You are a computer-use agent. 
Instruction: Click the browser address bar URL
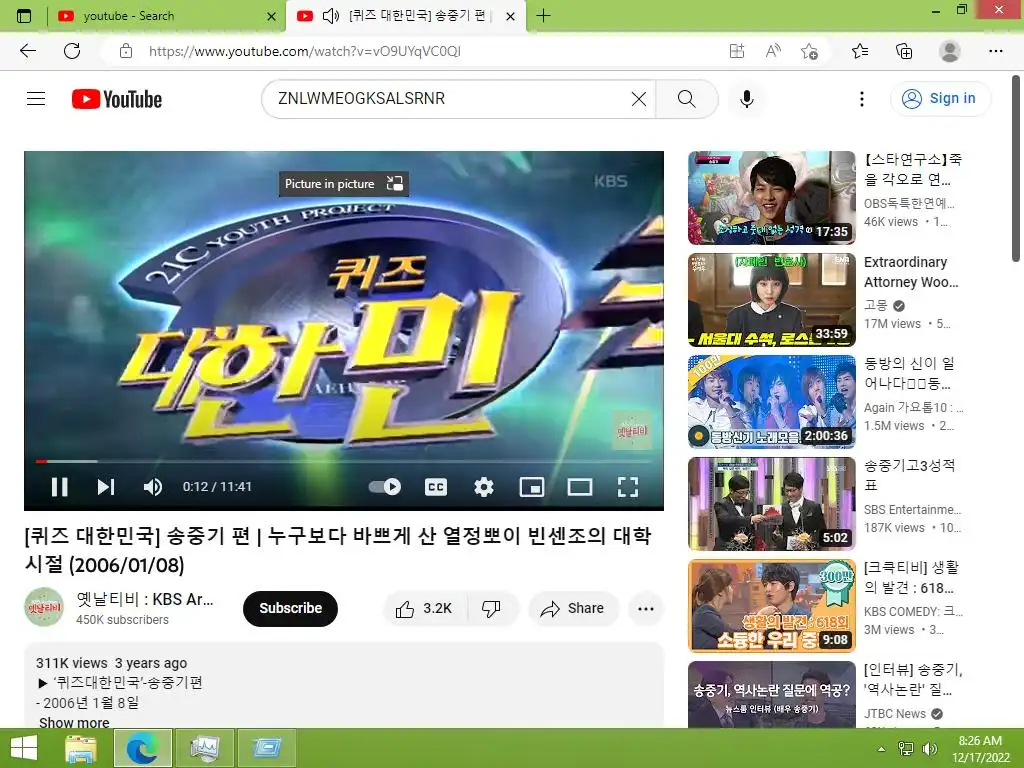point(305,51)
